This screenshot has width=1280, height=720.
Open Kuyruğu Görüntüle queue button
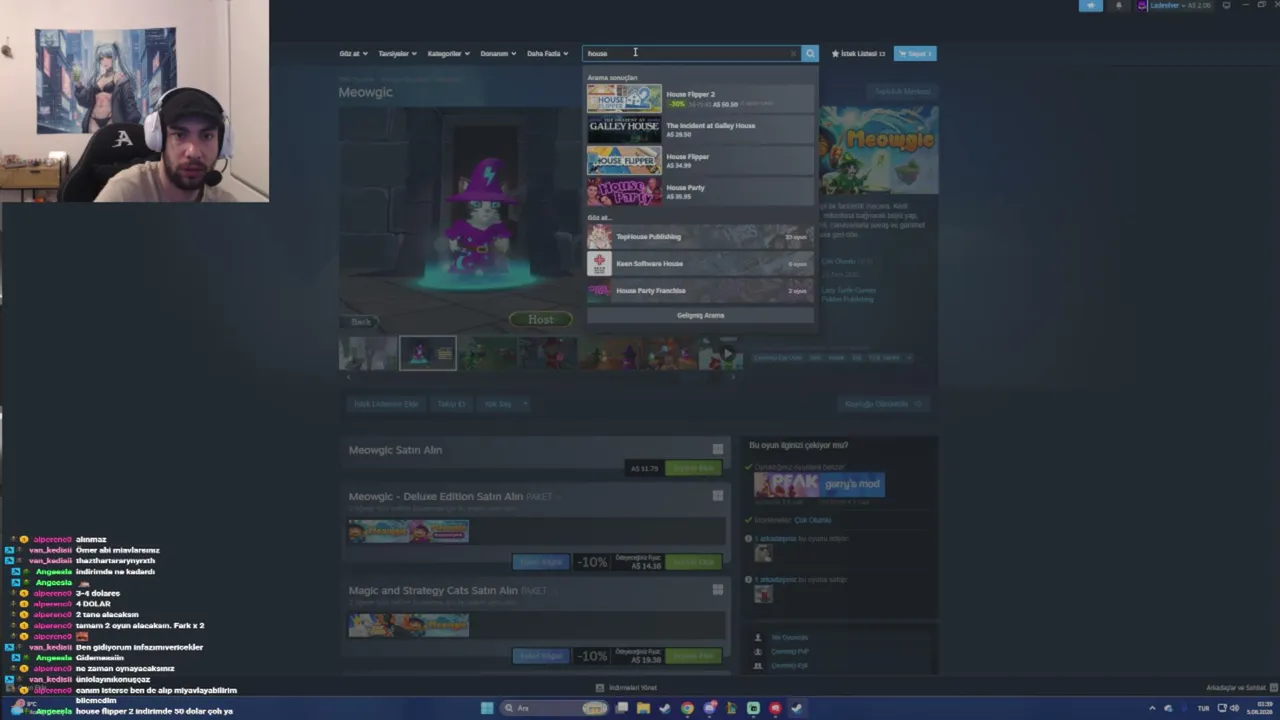tap(883, 404)
